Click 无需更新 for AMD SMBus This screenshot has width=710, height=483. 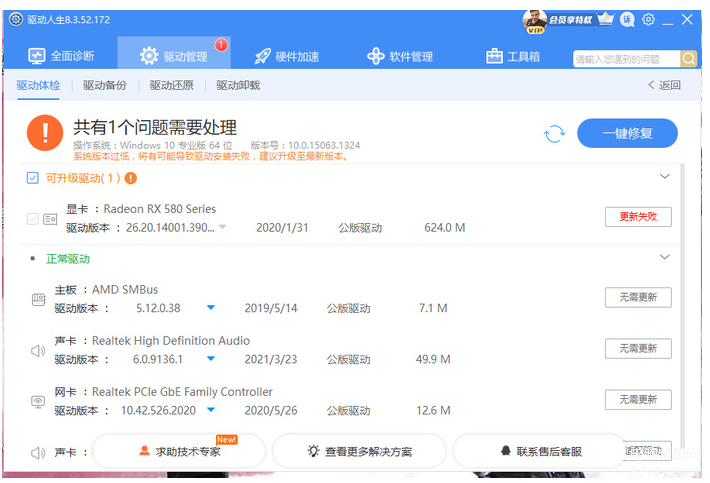tap(638, 297)
